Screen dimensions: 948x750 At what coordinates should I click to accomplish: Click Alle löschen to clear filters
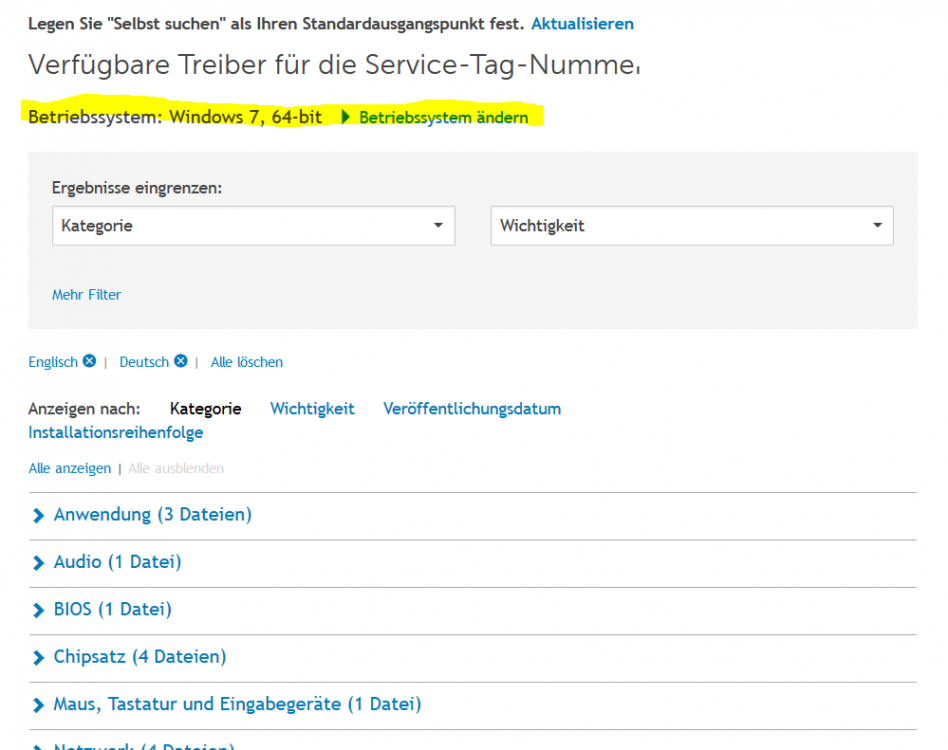(x=247, y=362)
